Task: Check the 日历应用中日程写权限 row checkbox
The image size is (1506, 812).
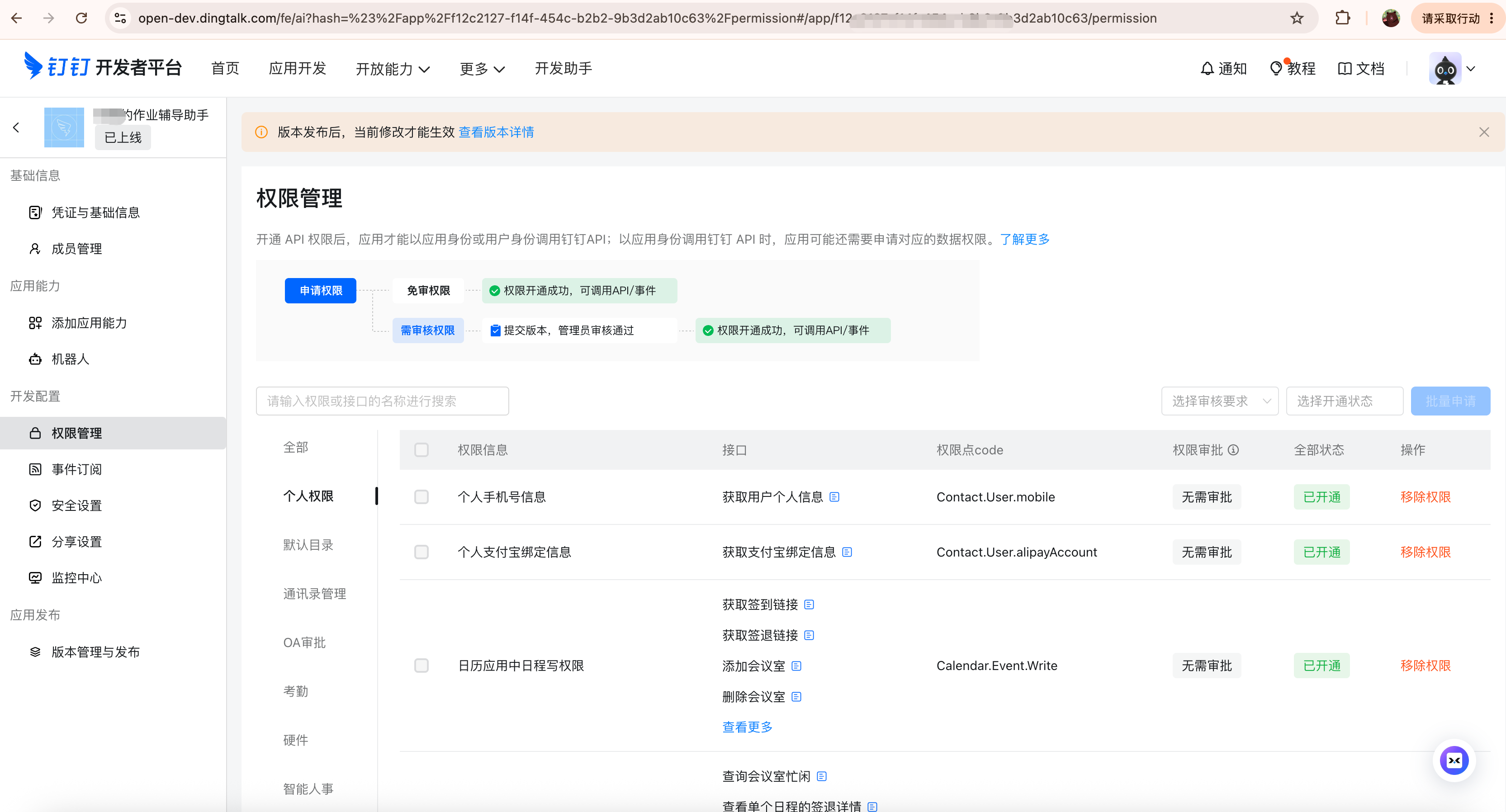Action: pos(421,665)
